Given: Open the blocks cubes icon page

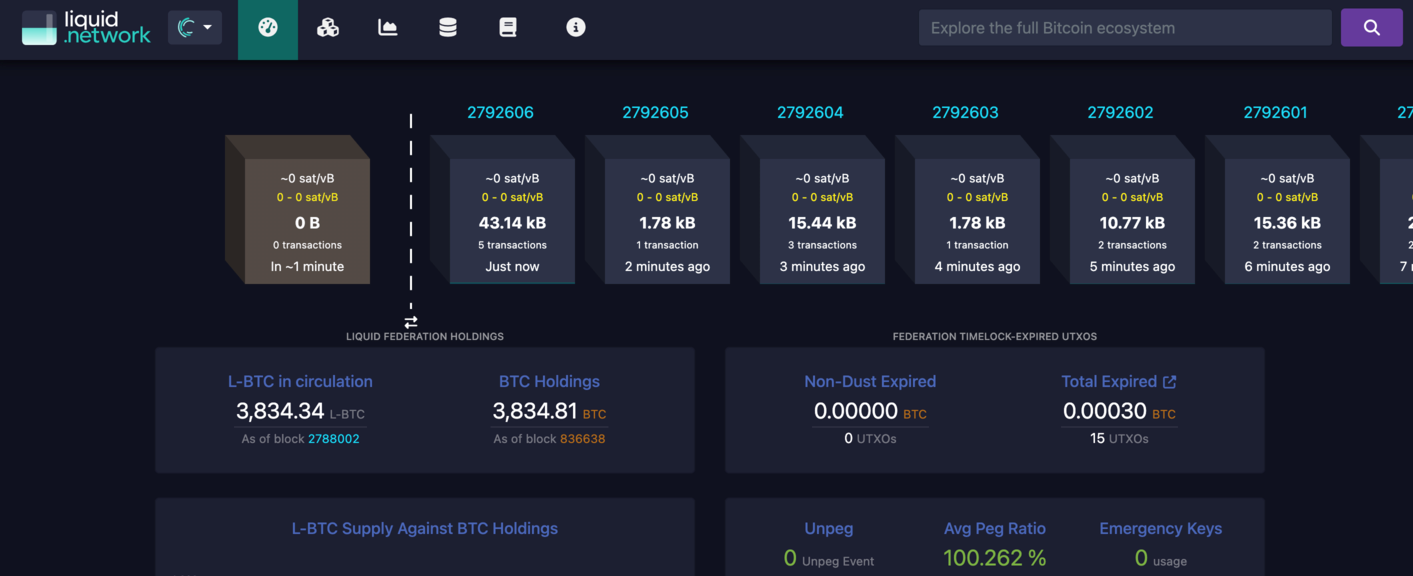Looking at the screenshot, I should click(x=328, y=28).
